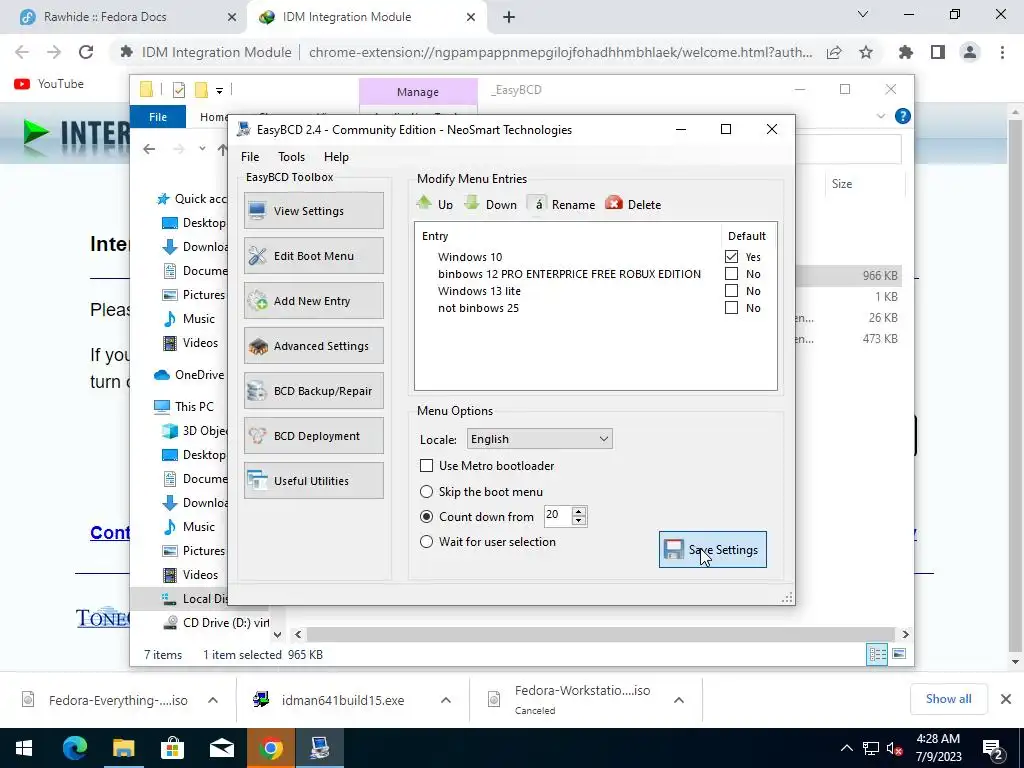Open Chrome extensions puzzle icon
Viewport: 1024px width, 768px height.
906,52
